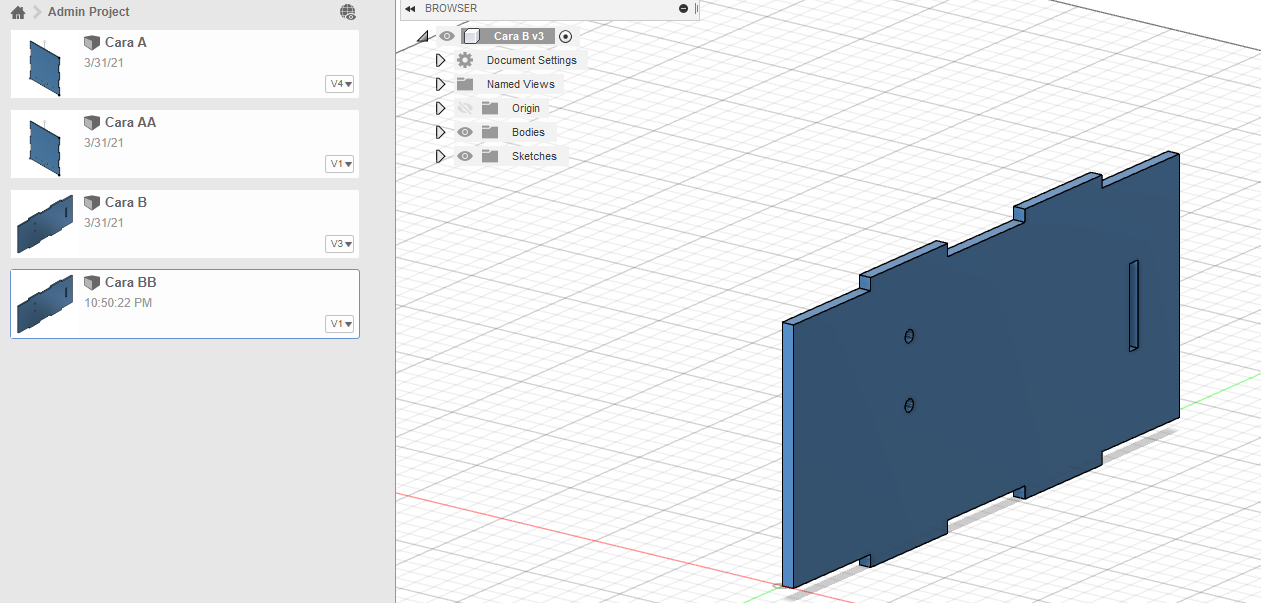Image resolution: width=1261 pixels, height=603 pixels.
Task: Expand the Origin node
Action: [440, 108]
